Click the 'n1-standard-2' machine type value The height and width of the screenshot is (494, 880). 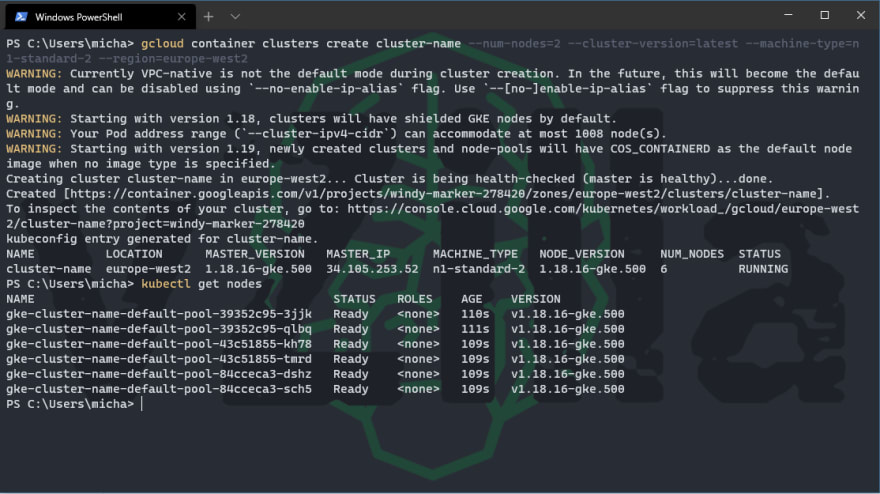tap(479, 269)
